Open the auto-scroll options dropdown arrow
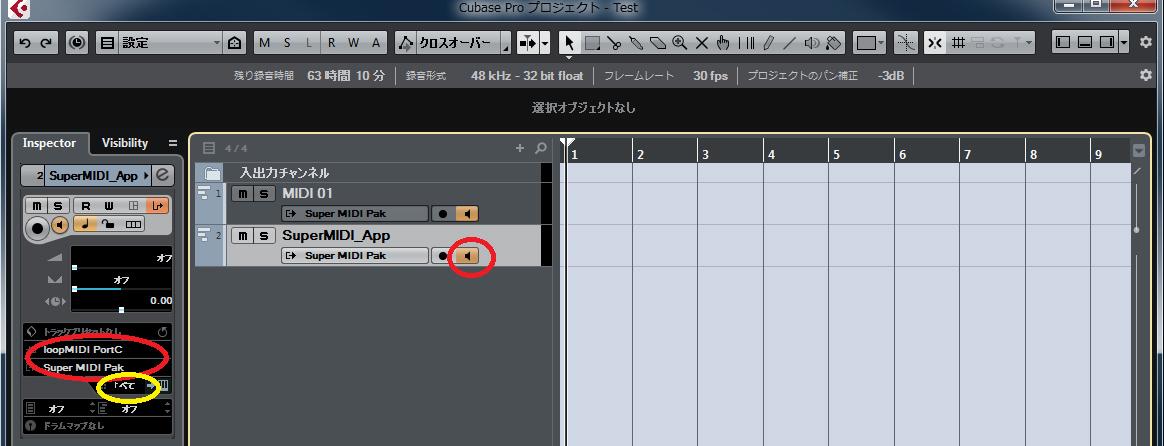This screenshot has width=1164, height=446. coord(545,43)
